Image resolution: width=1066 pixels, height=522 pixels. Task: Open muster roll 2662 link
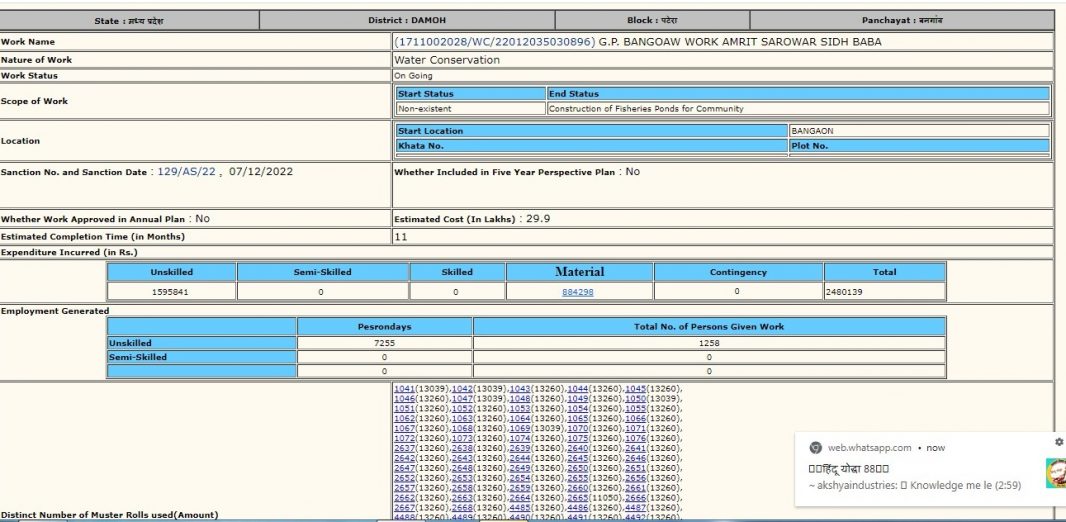tap(404, 498)
